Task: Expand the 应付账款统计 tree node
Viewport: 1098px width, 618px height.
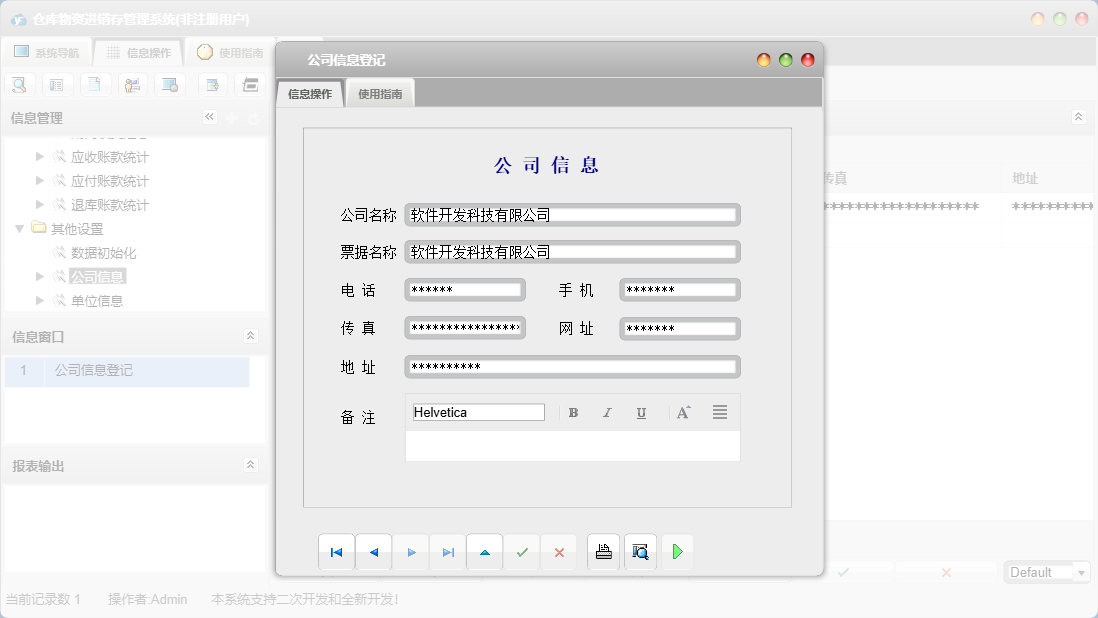Action: [40, 181]
